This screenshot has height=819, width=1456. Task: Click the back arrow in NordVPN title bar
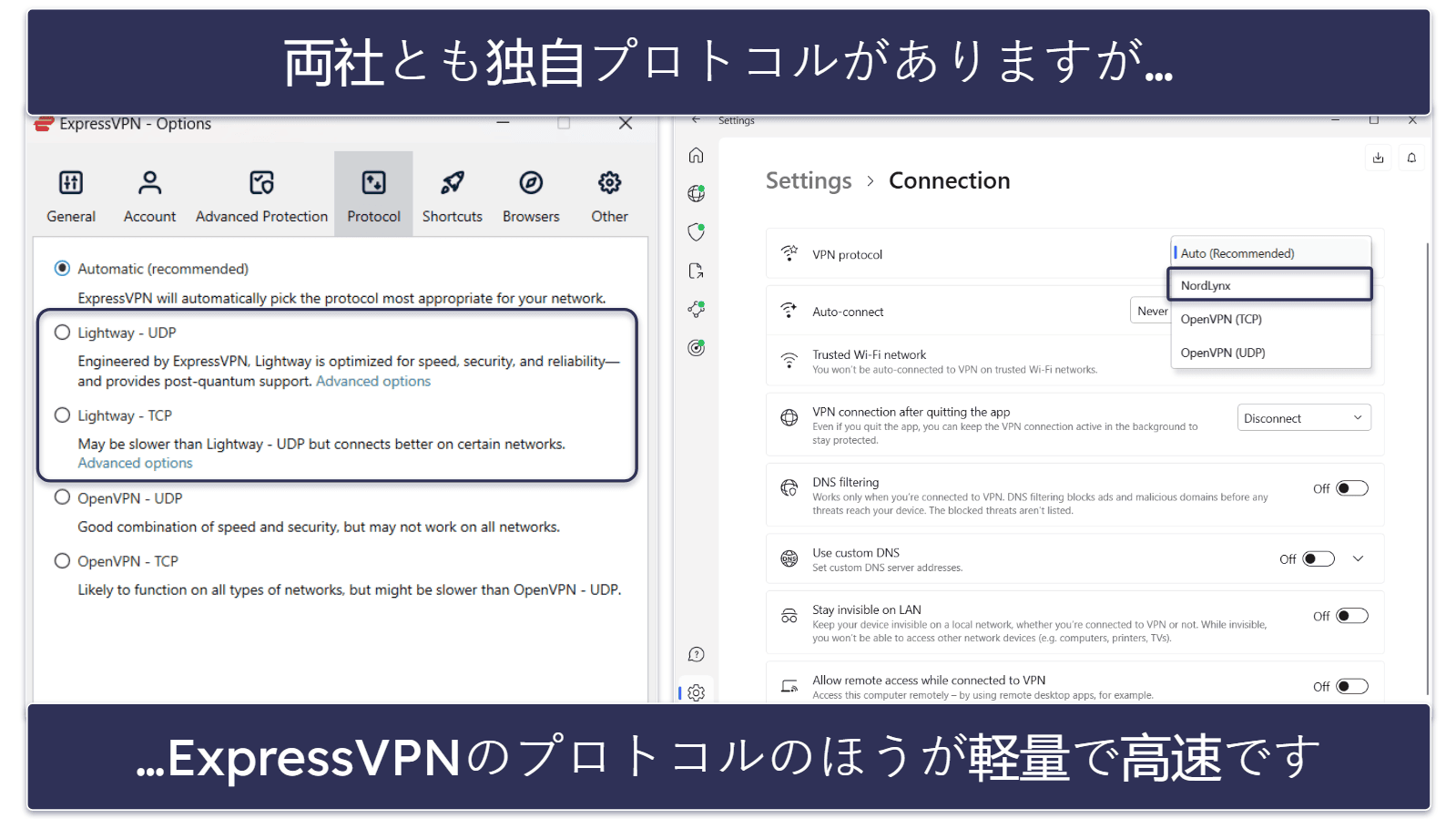[696, 120]
